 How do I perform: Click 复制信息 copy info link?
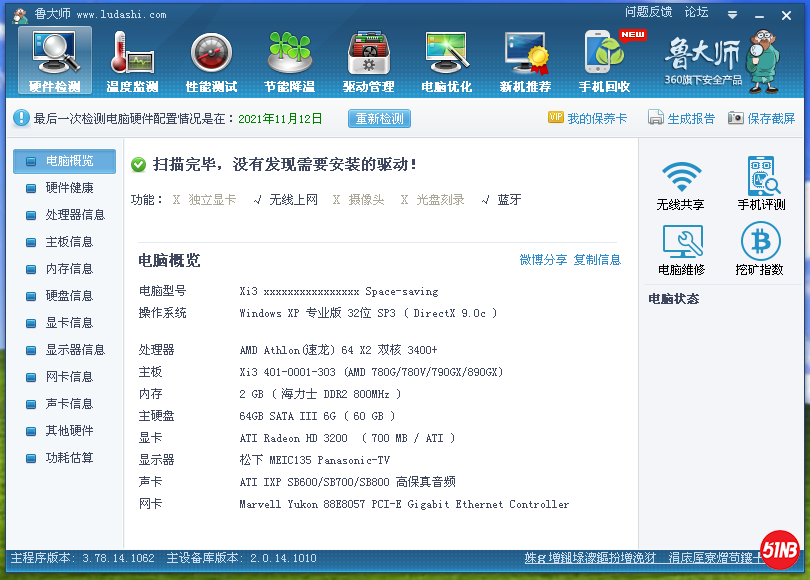597,260
